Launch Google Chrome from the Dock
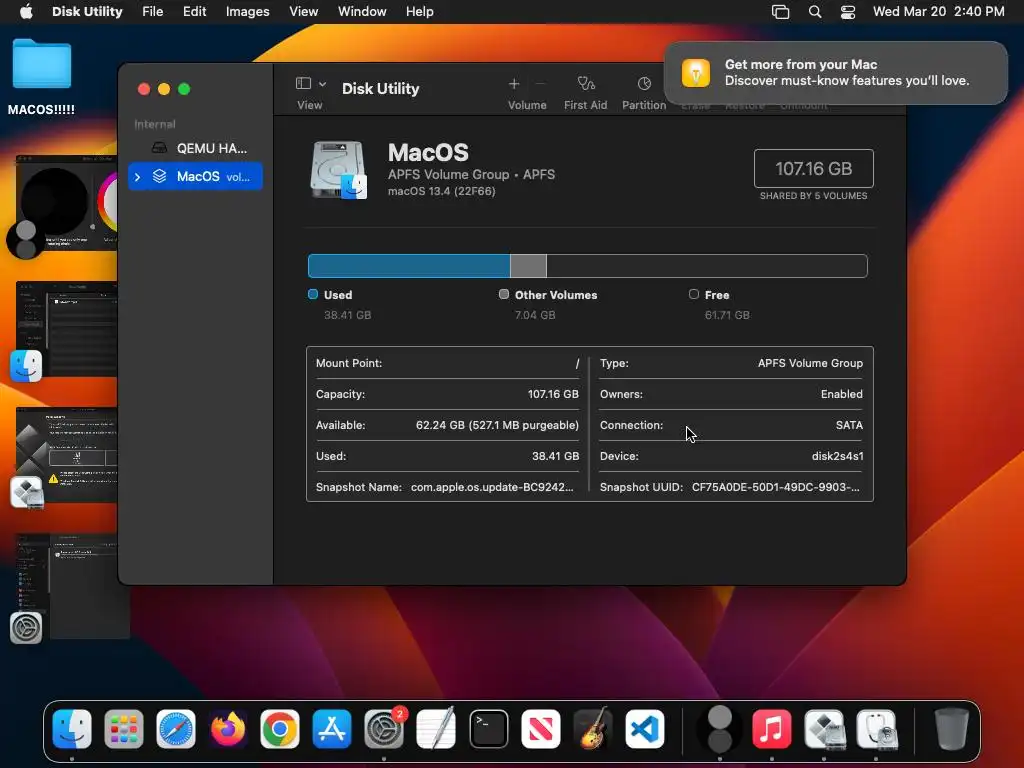The width and height of the screenshot is (1024, 768). click(280, 729)
